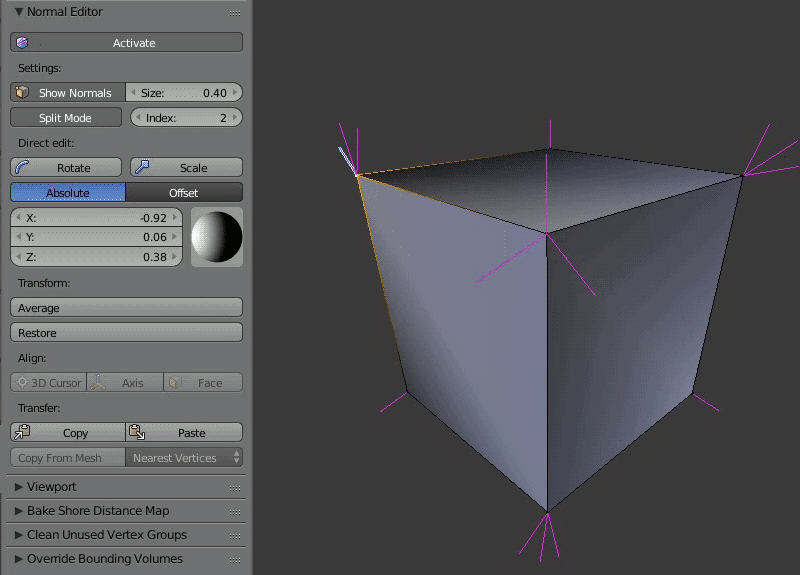Image resolution: width=800 pixels, height=575 pixels.
Task: Click the Clean Unused Vertex Groups grip
Action: coord(235,536)
